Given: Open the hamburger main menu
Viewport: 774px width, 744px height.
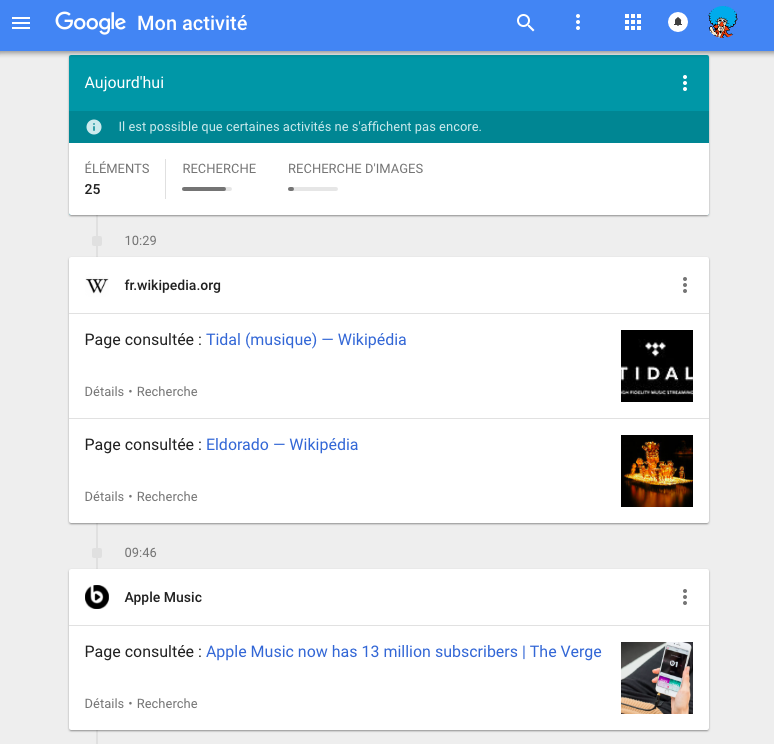Looking at the screenshot, I should 21,23.
